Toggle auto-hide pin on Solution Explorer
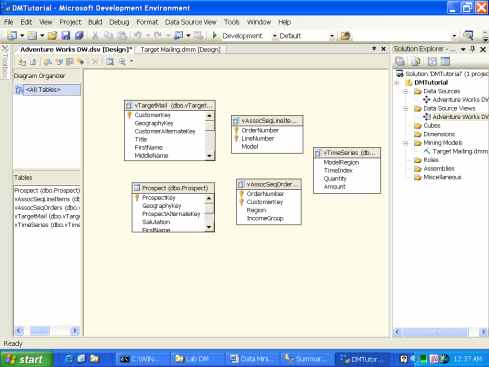 (x=473, y=49)
